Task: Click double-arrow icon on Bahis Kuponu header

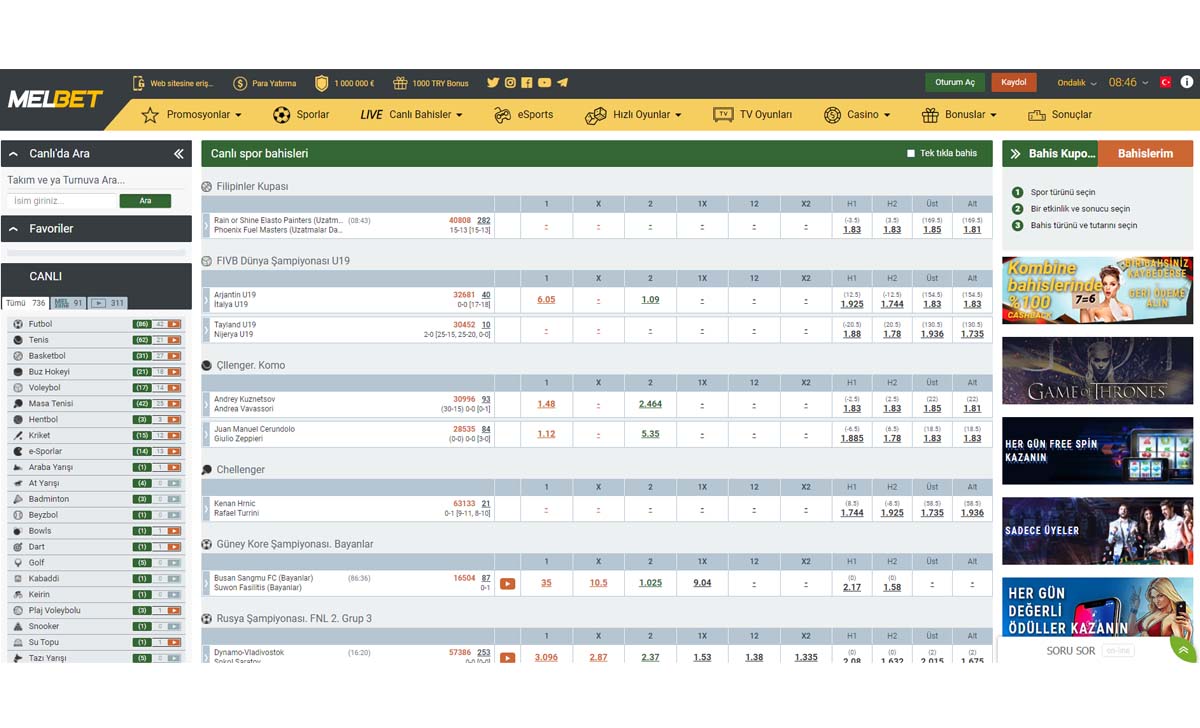Action: coord(1015,154)
